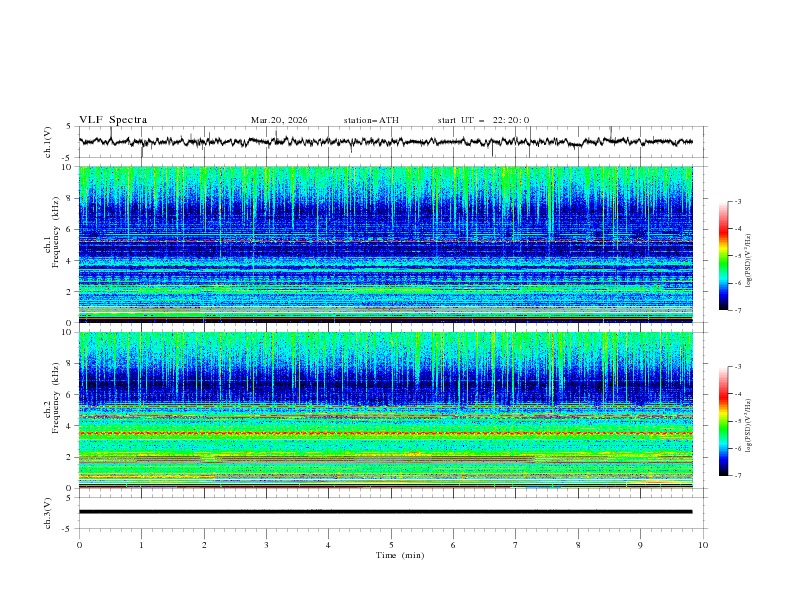
Task: Click the "VLF Spectra" plot title
Action: point(113,120)
